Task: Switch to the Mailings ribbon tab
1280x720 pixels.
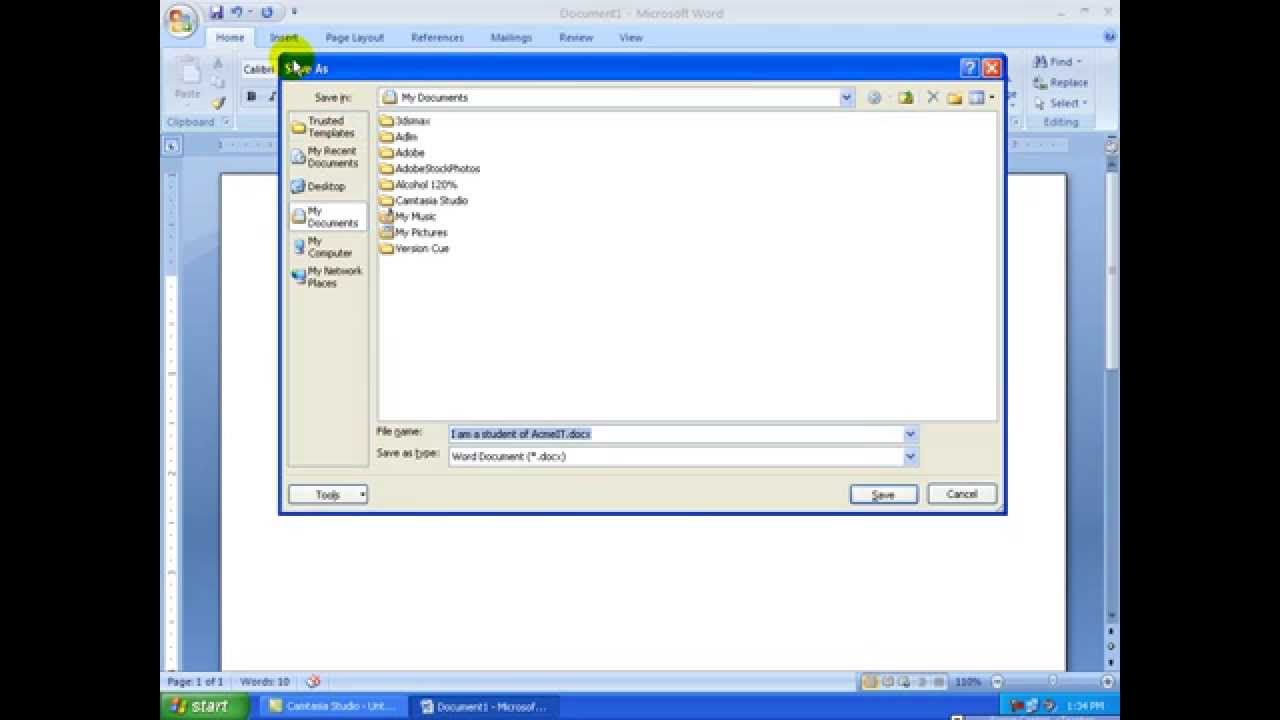Action: coord(511,38)
